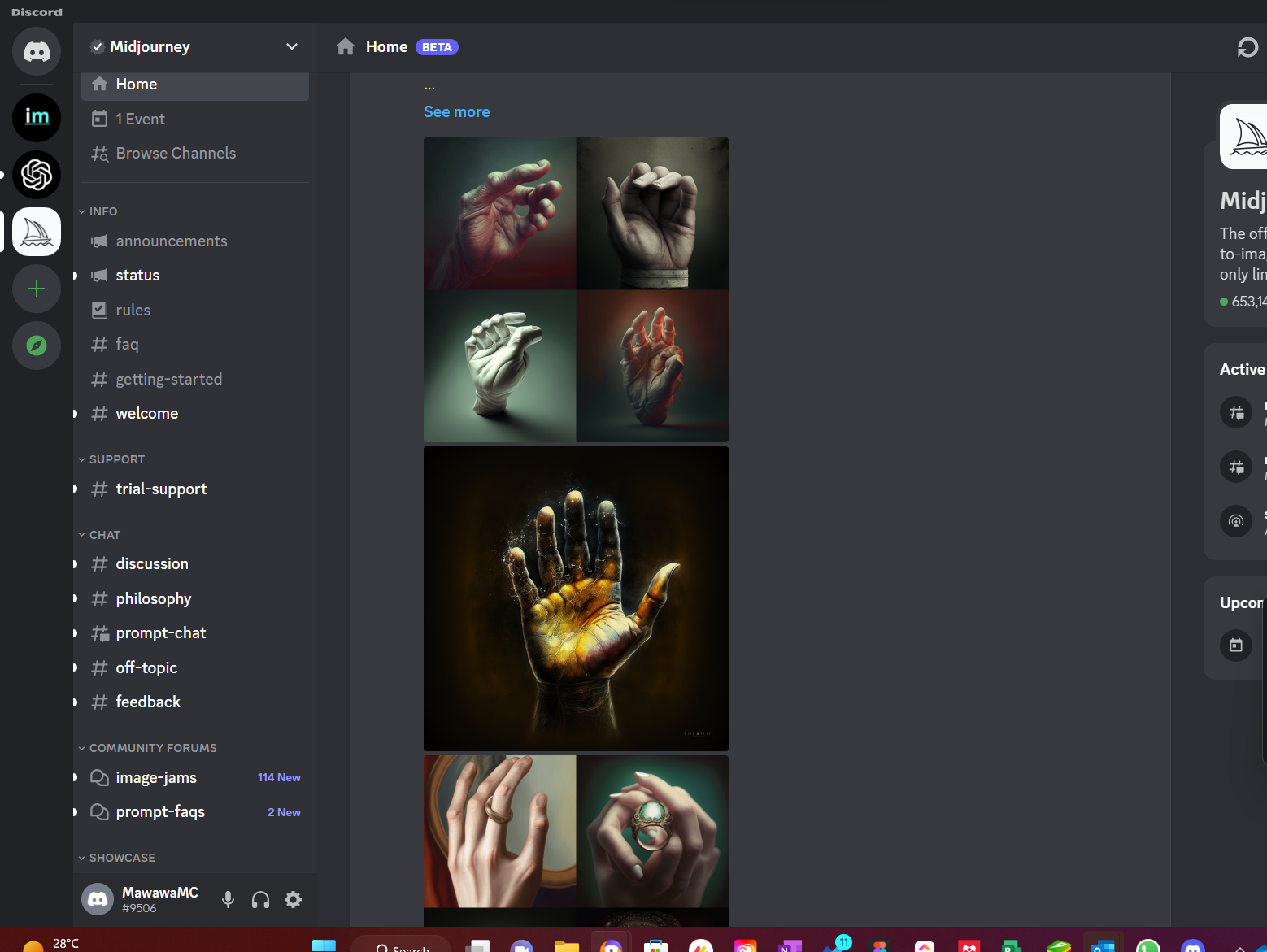Viewport: 1267px width, 952px height.
Task: Open Discord direct messages home icon
Action: point(37,52)
